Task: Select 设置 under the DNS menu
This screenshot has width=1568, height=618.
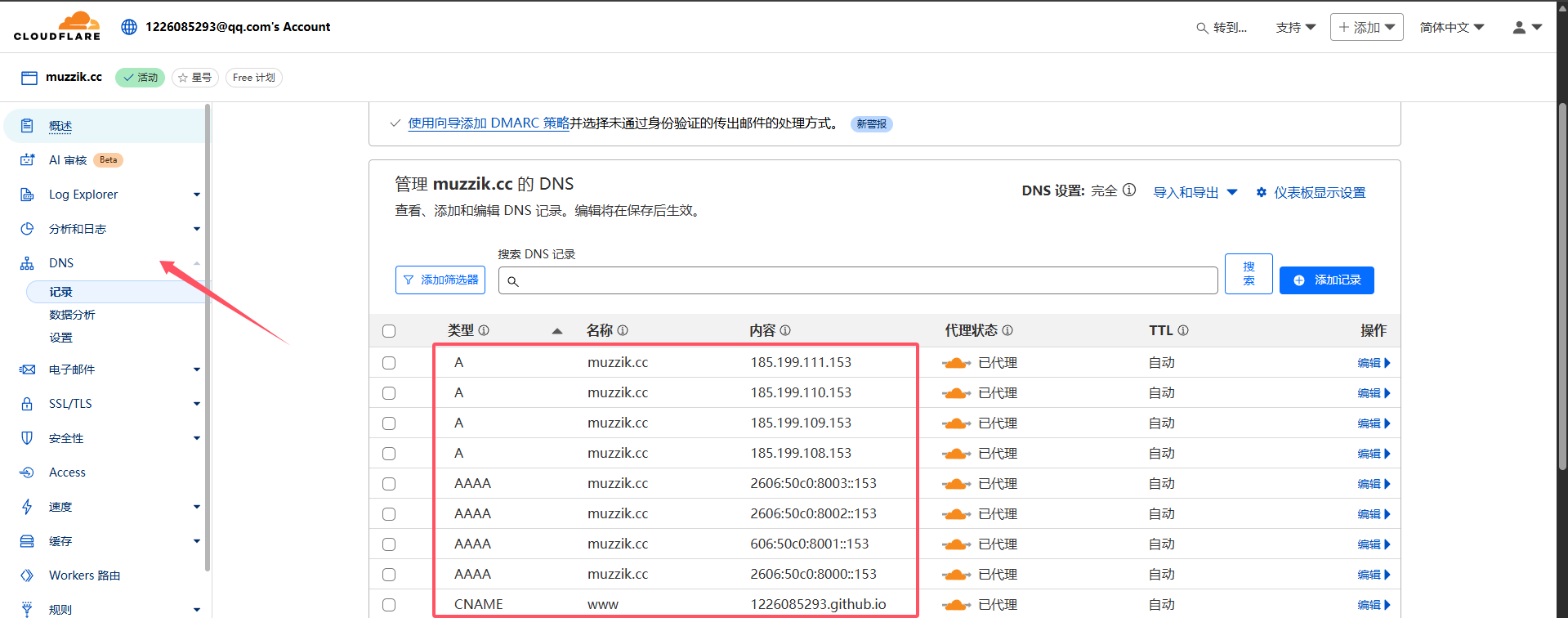Action: (60, 338)
